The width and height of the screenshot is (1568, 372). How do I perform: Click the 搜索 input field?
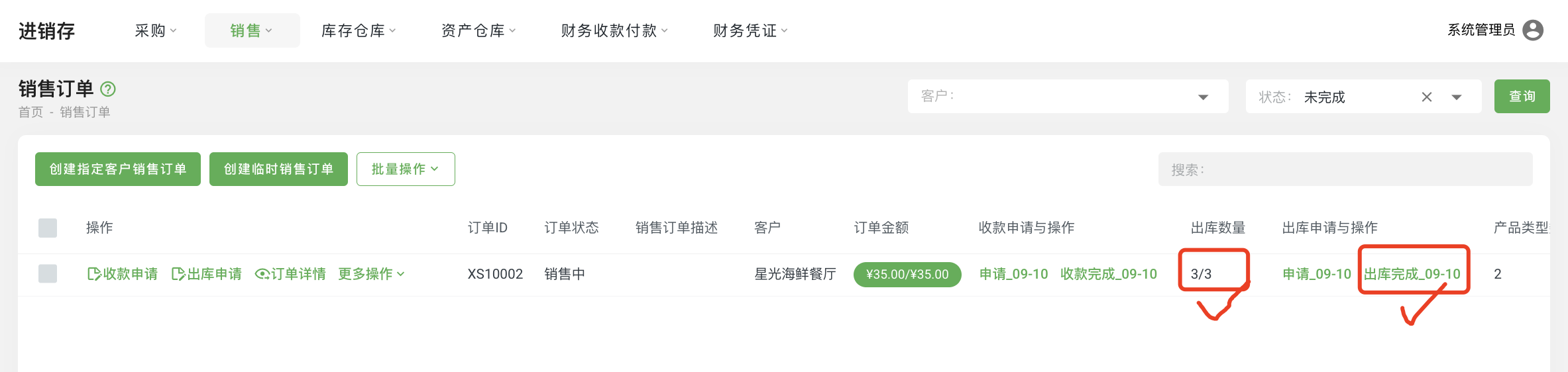(x=1345, y=169)
